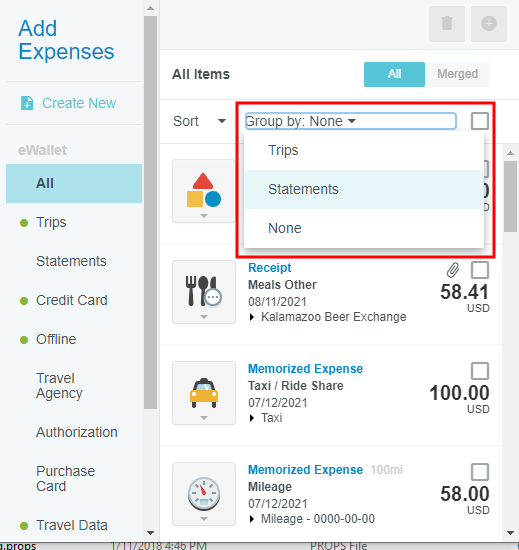Click the Receipt expense title link
The width and height of the screenshot is (519, 550).
(270, 268)
